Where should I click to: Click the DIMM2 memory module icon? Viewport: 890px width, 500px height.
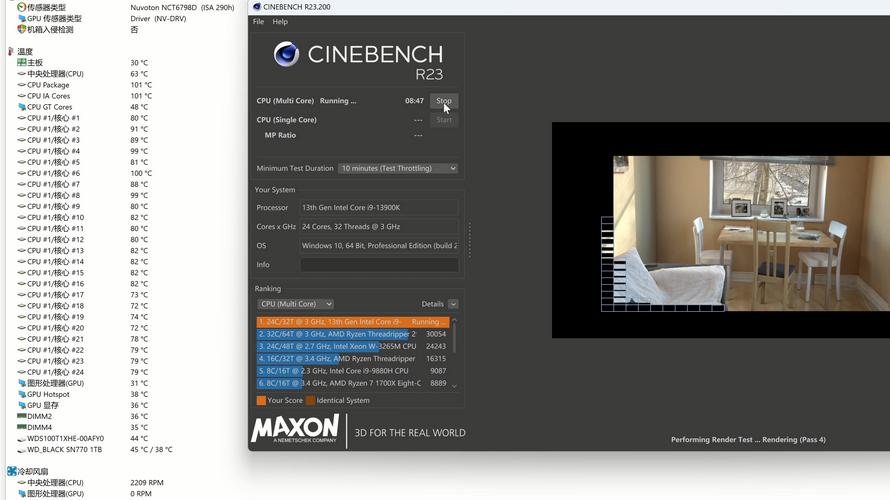pyautogui.click(x=22, y=416)
